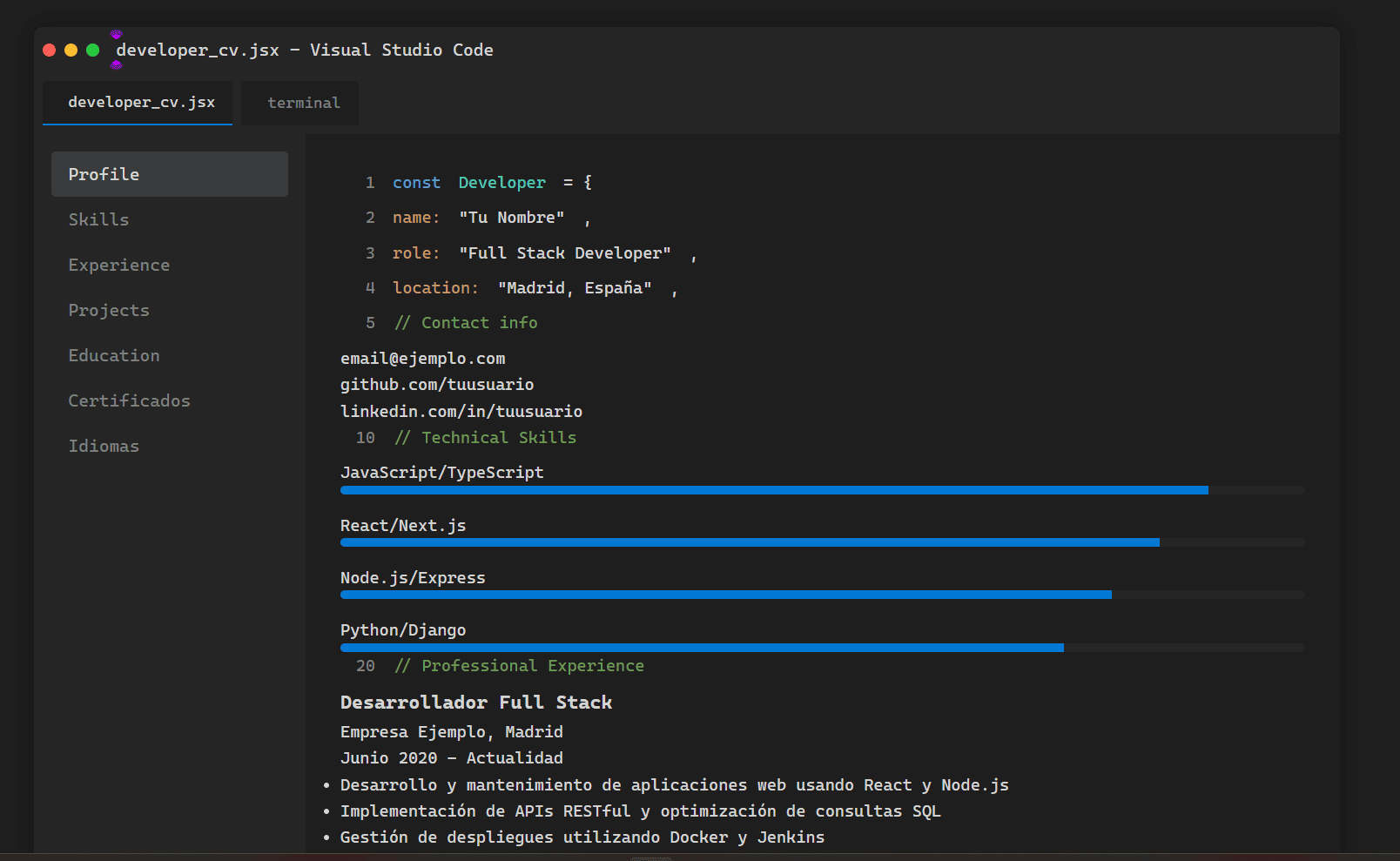Click the email@ejemplo.com contact link
This screenshot has height=861, width=1400.
click(x=422, y=359)
